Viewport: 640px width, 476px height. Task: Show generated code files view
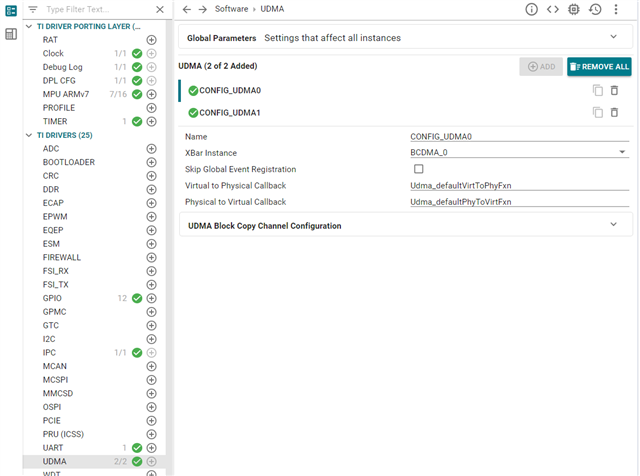click(553, 9)
